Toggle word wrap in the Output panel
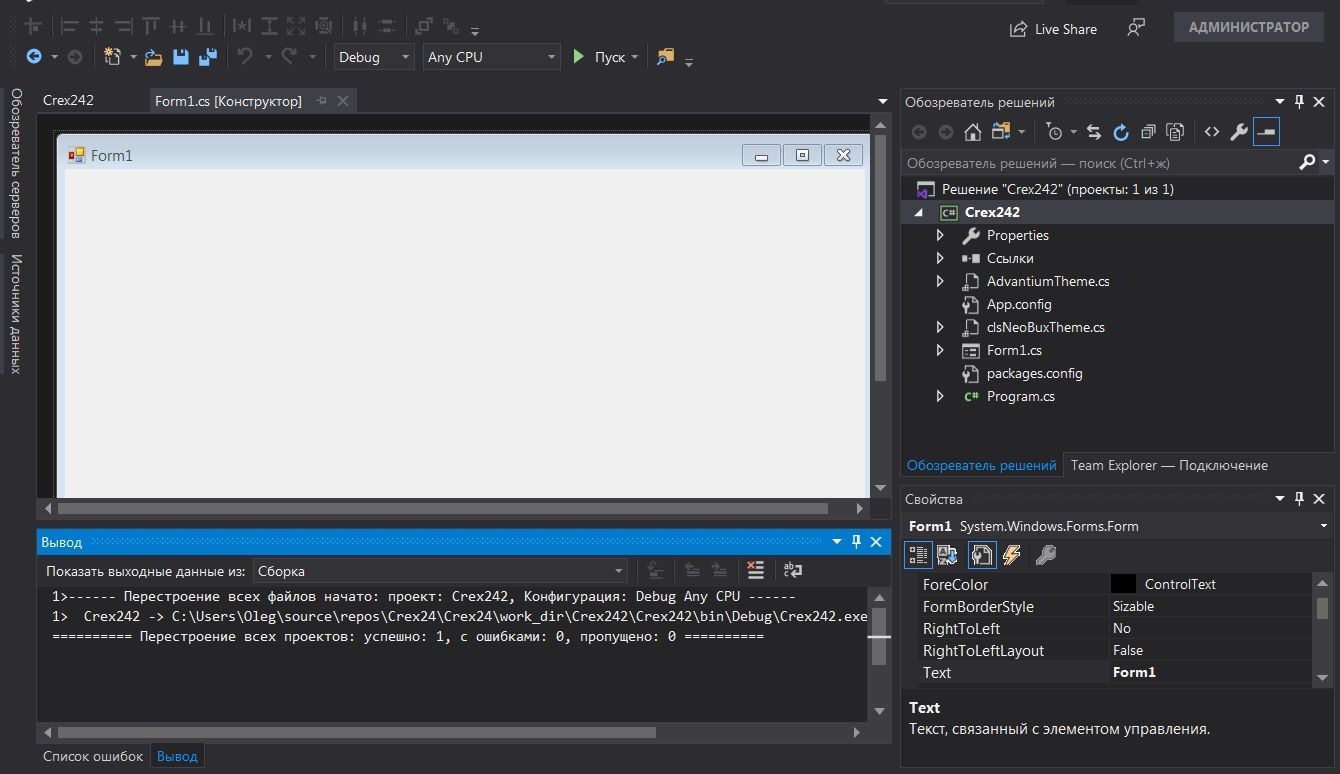 [792, 570]
